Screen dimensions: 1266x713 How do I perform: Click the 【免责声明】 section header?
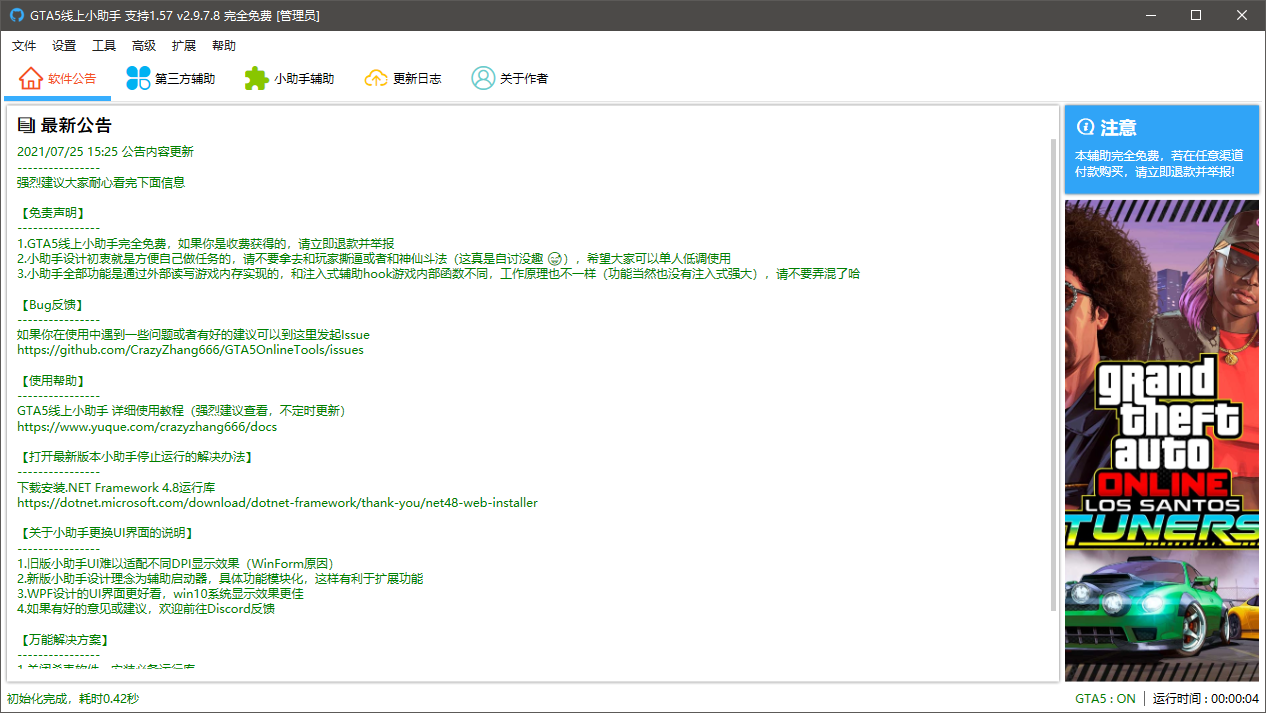[x=52, y=213]
